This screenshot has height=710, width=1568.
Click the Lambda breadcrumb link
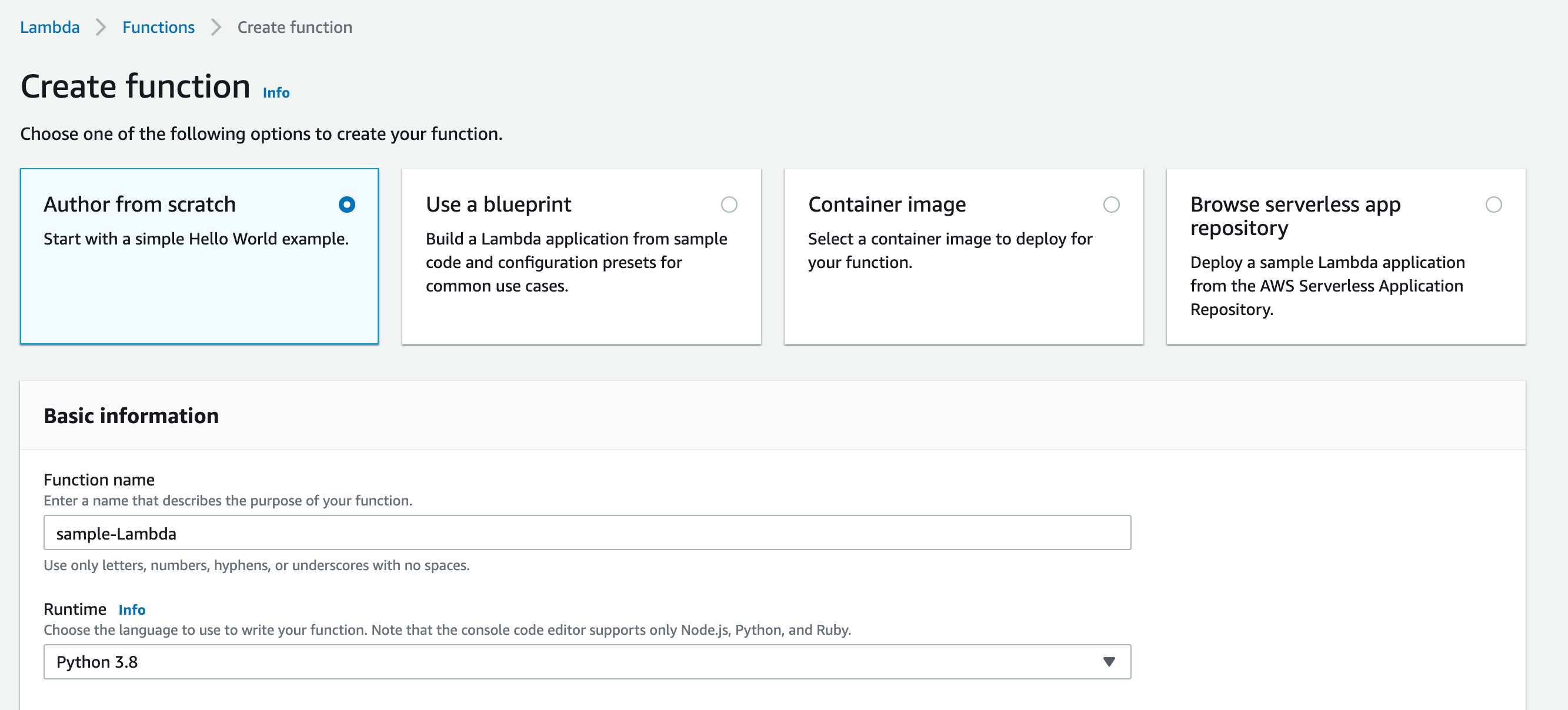49,28
